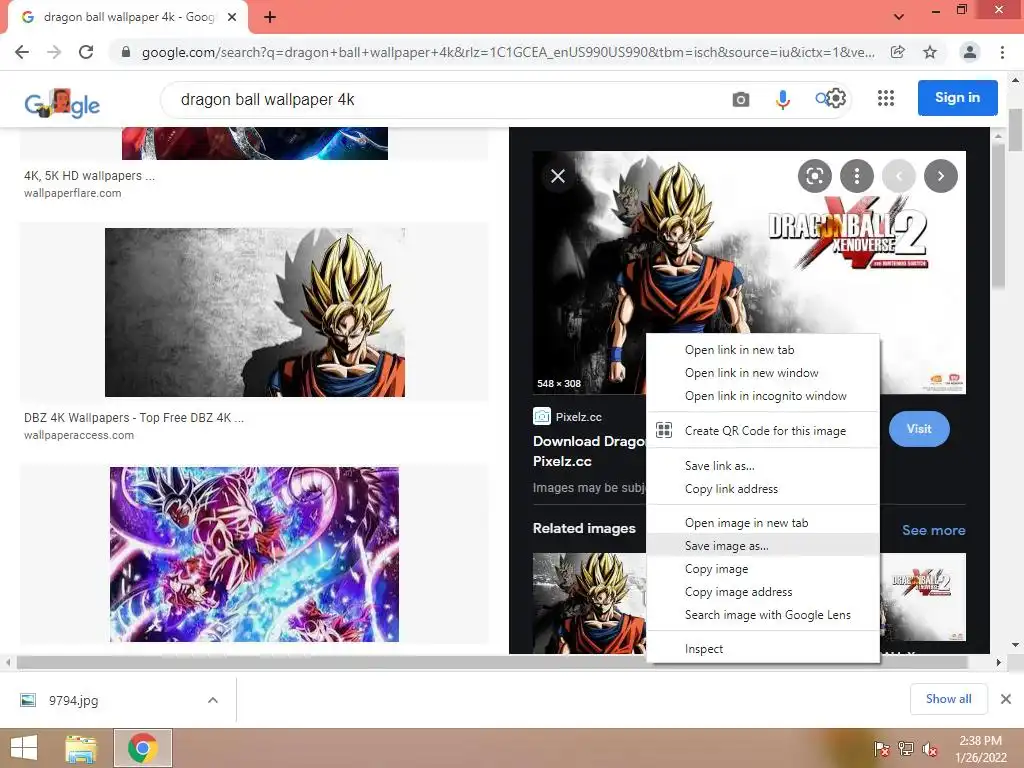Viewport: 1024px width, 768px height.
Task: Open the Chrome profile avatar
Action: 970,52
